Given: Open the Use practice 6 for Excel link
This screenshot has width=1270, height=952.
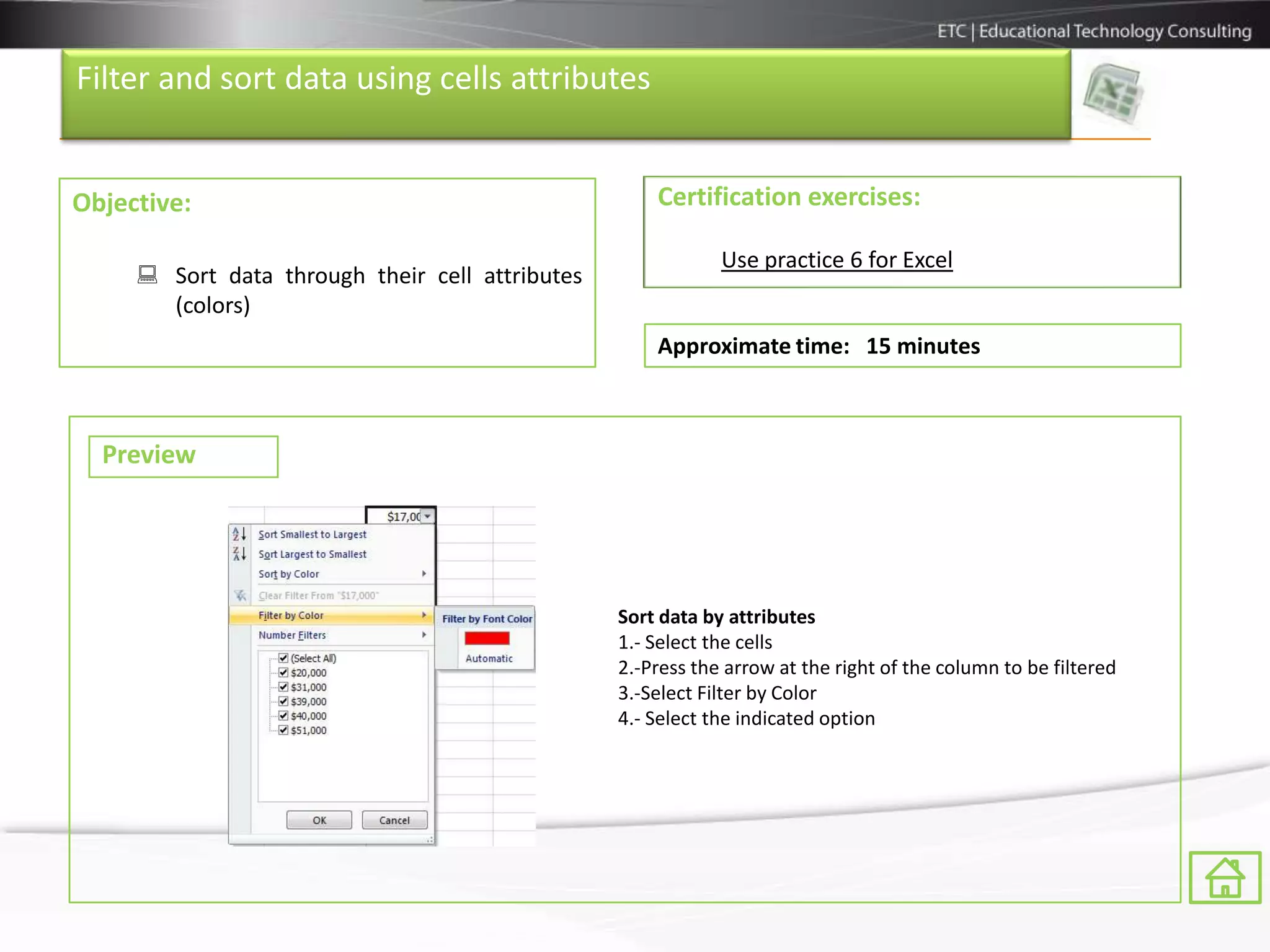Looking at the screenshot, I should click(837, 260).
